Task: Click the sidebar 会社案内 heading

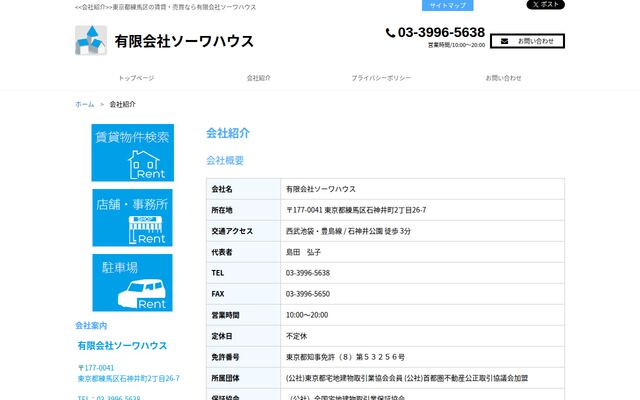Action: (x=91, y=326)
